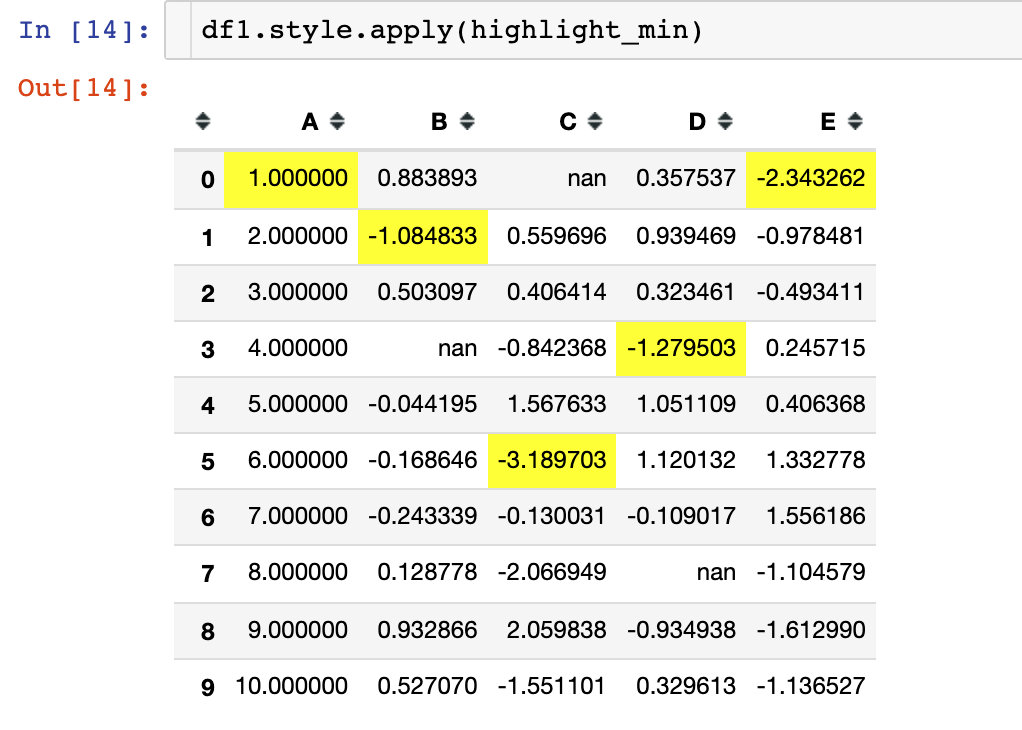Select cell -1.551101
The image size is (1022, 730).
tap(551, 687)
